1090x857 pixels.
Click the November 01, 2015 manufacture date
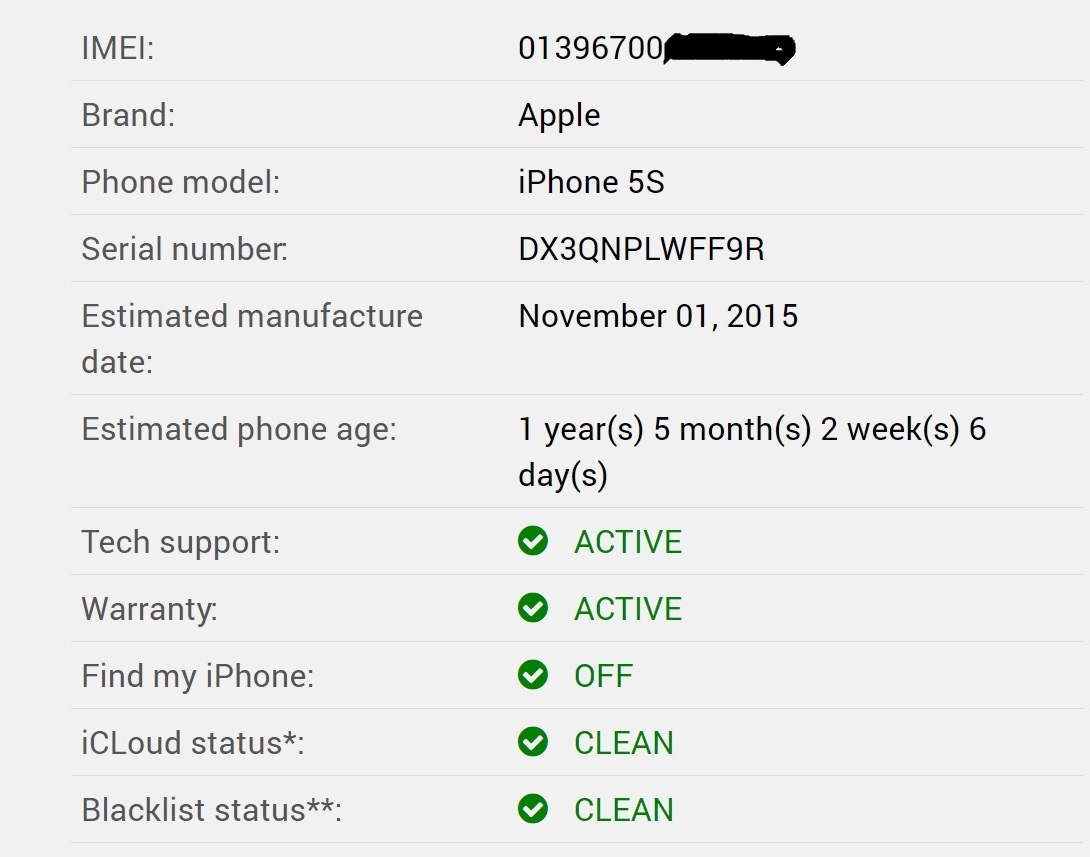(658, 316)
